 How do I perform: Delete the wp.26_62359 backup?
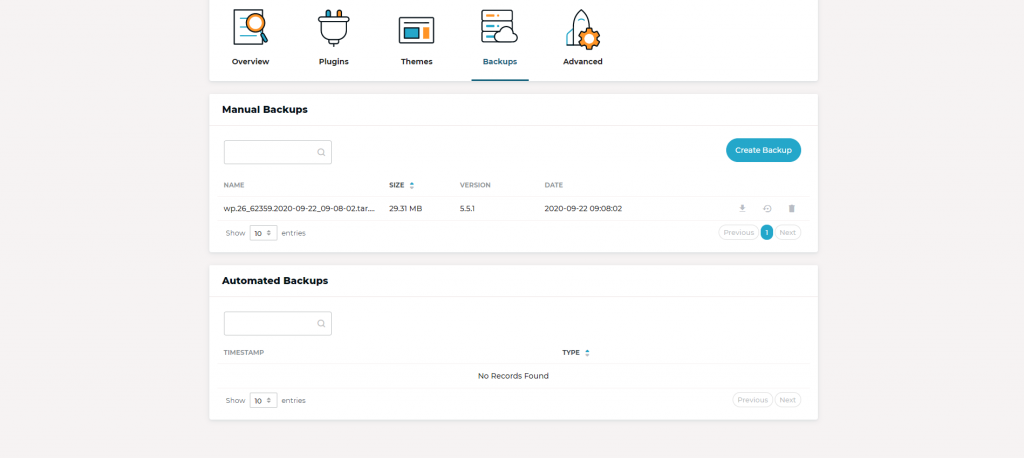(792, 208)
